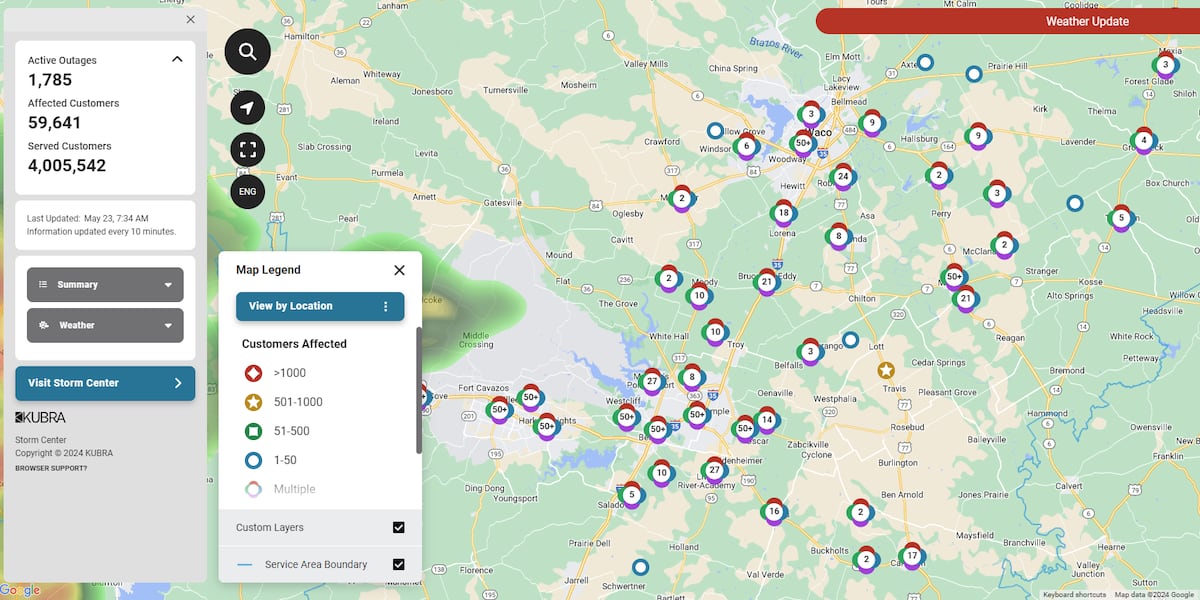Click the outage cluster marked 24
This screenshot has height=600, width=1200.
[x=843, y=177]
